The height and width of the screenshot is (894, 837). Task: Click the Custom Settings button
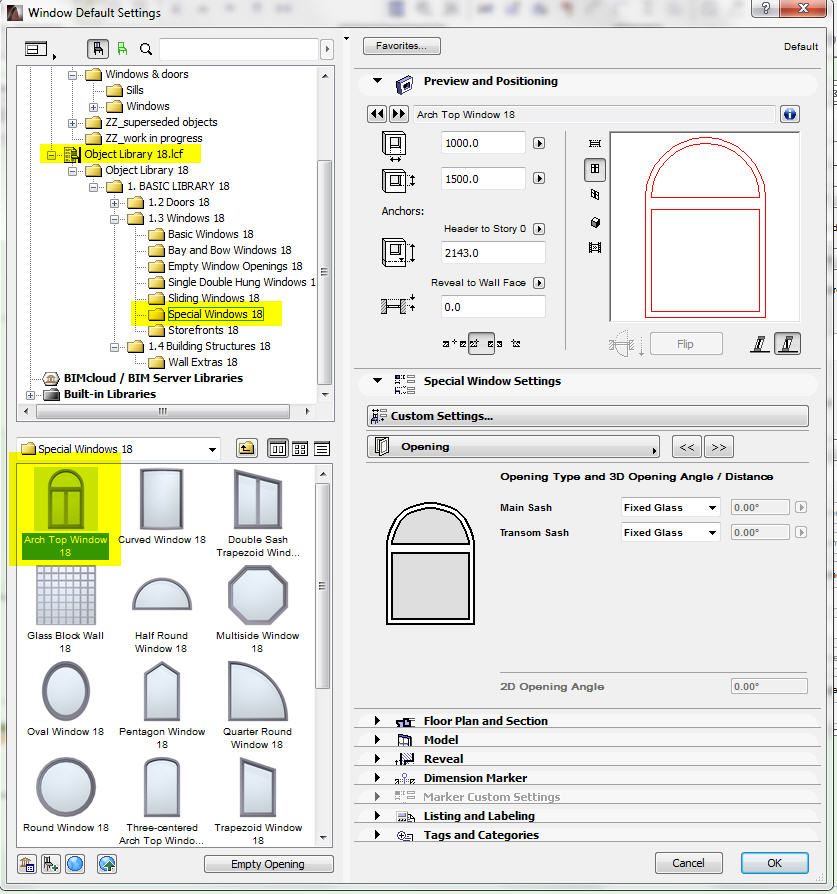point(588,416)
